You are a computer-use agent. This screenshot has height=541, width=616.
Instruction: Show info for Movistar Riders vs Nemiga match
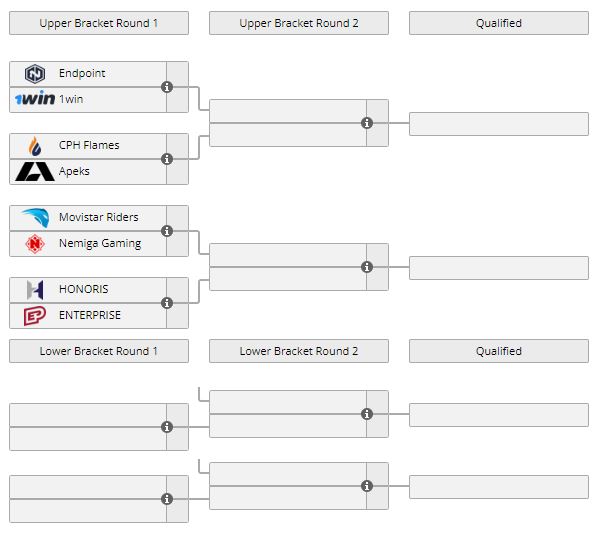167,231
